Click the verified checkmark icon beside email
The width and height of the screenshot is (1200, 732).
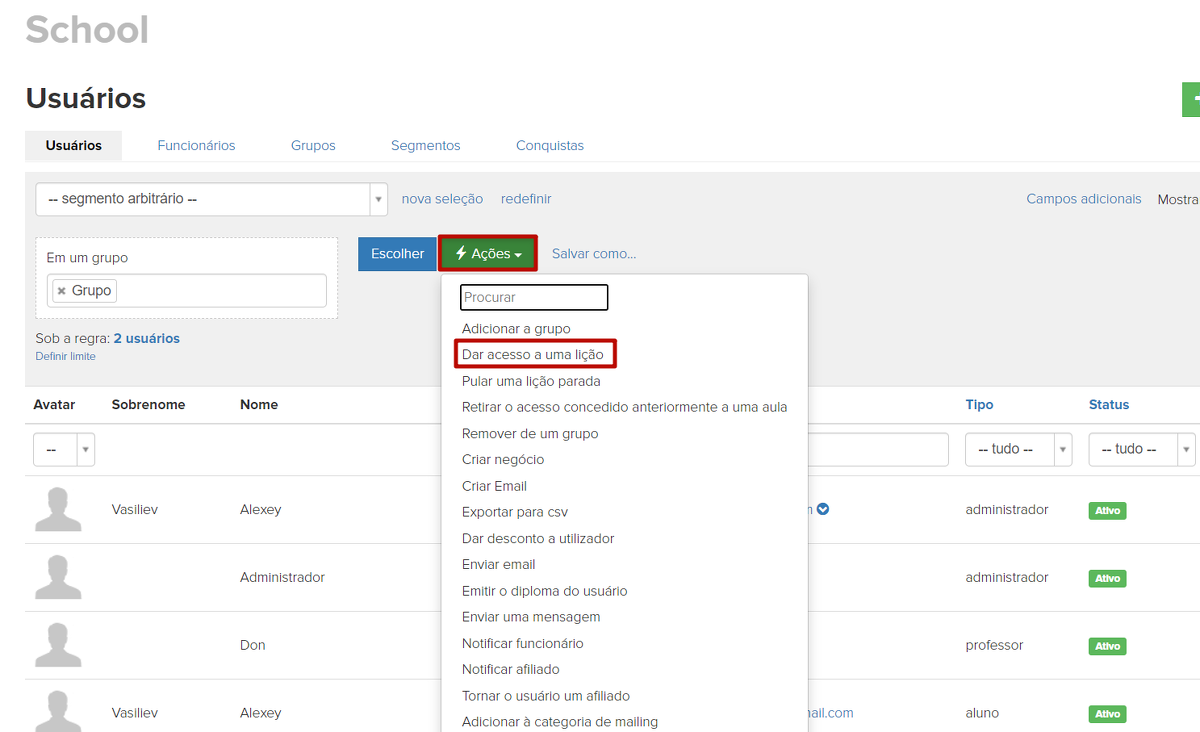tap(822, 509)
